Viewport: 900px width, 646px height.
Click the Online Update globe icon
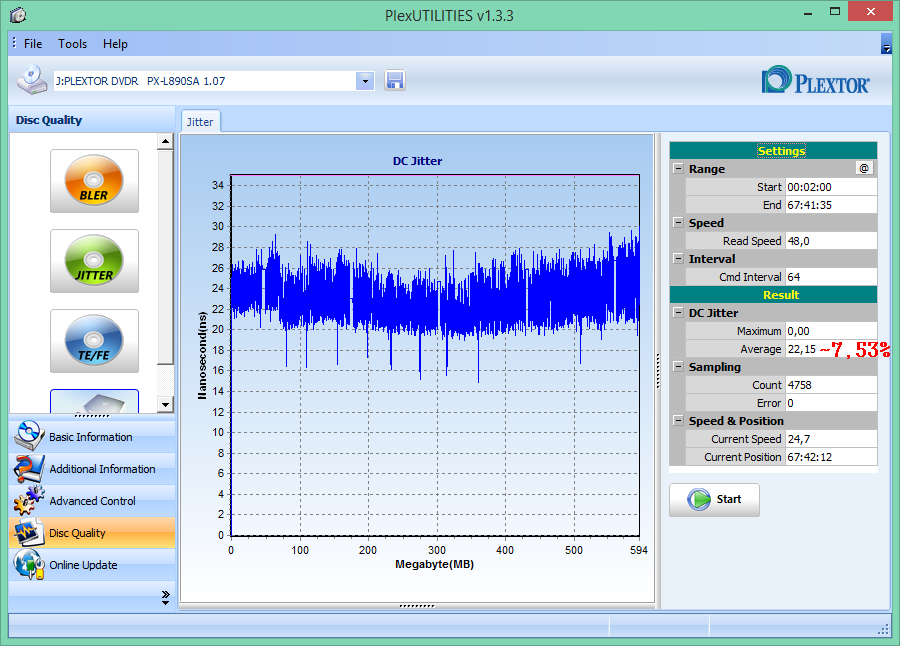tap(29, 564)
